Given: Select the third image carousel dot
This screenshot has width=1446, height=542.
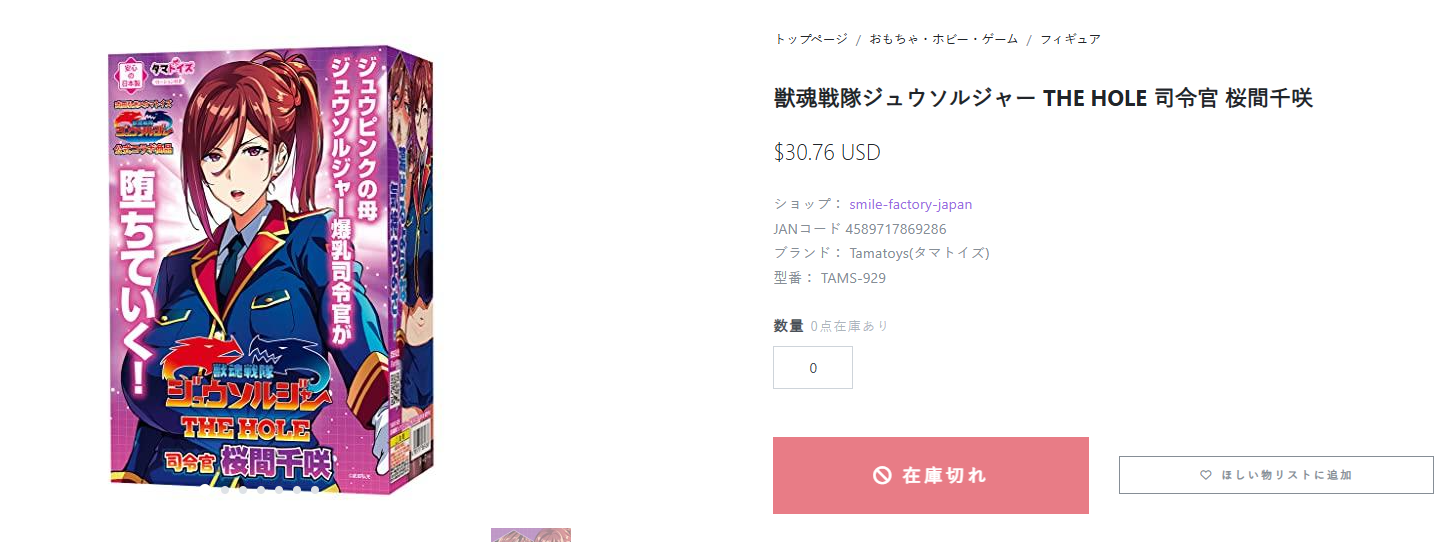Looking at the screenshot, I should [243, 490].
